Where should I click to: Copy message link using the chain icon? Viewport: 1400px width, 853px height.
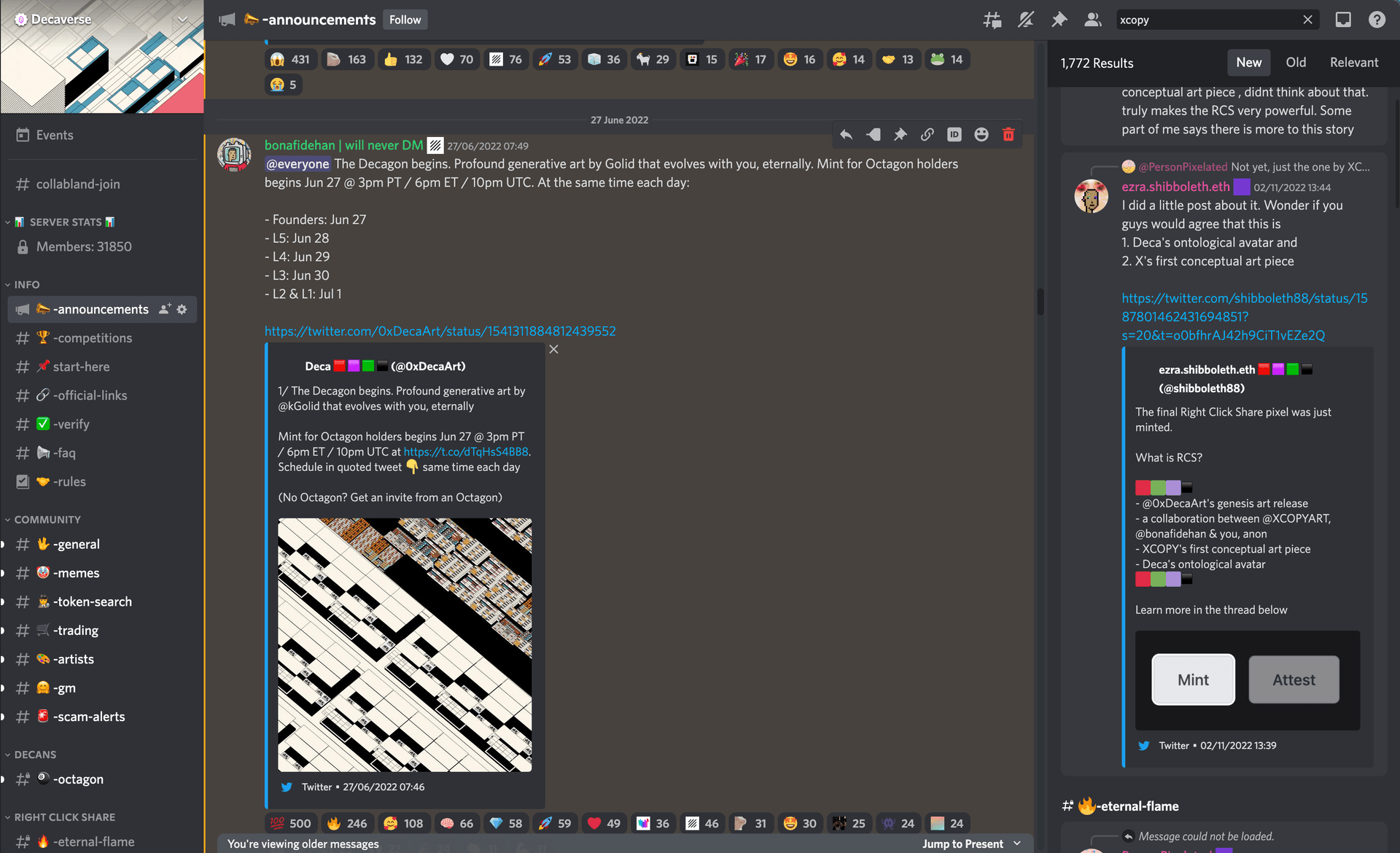tap(927, 134)
